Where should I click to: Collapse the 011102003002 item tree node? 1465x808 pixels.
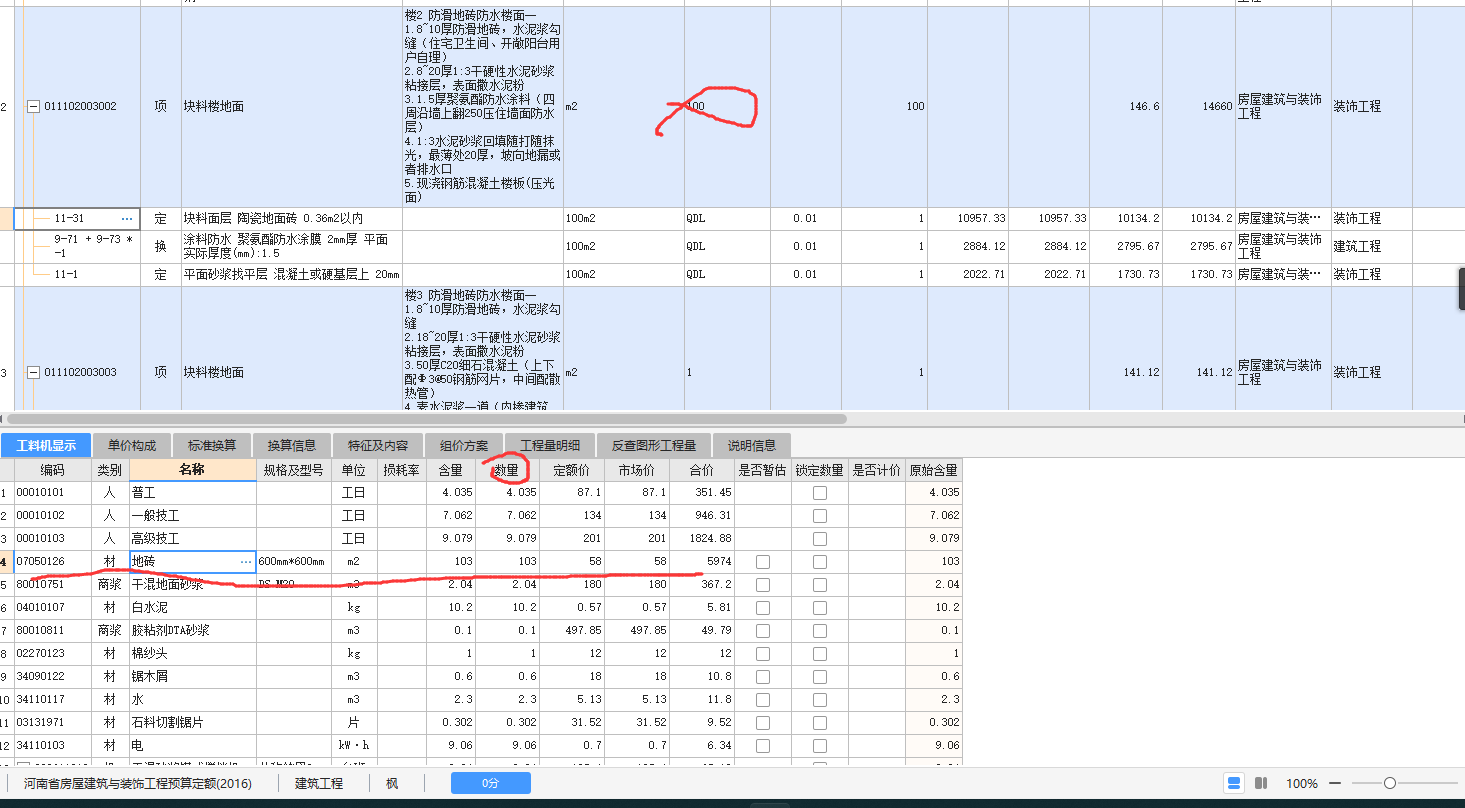(x=33, y=106)
